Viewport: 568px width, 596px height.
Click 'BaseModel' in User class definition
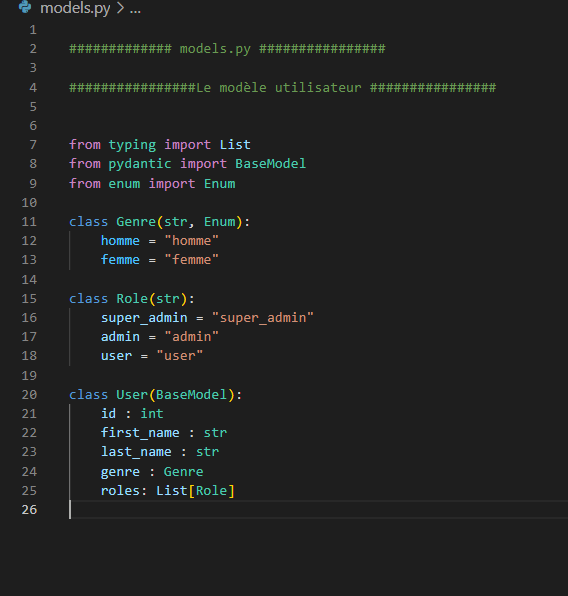pyautogui.click(x=192, y=395)
